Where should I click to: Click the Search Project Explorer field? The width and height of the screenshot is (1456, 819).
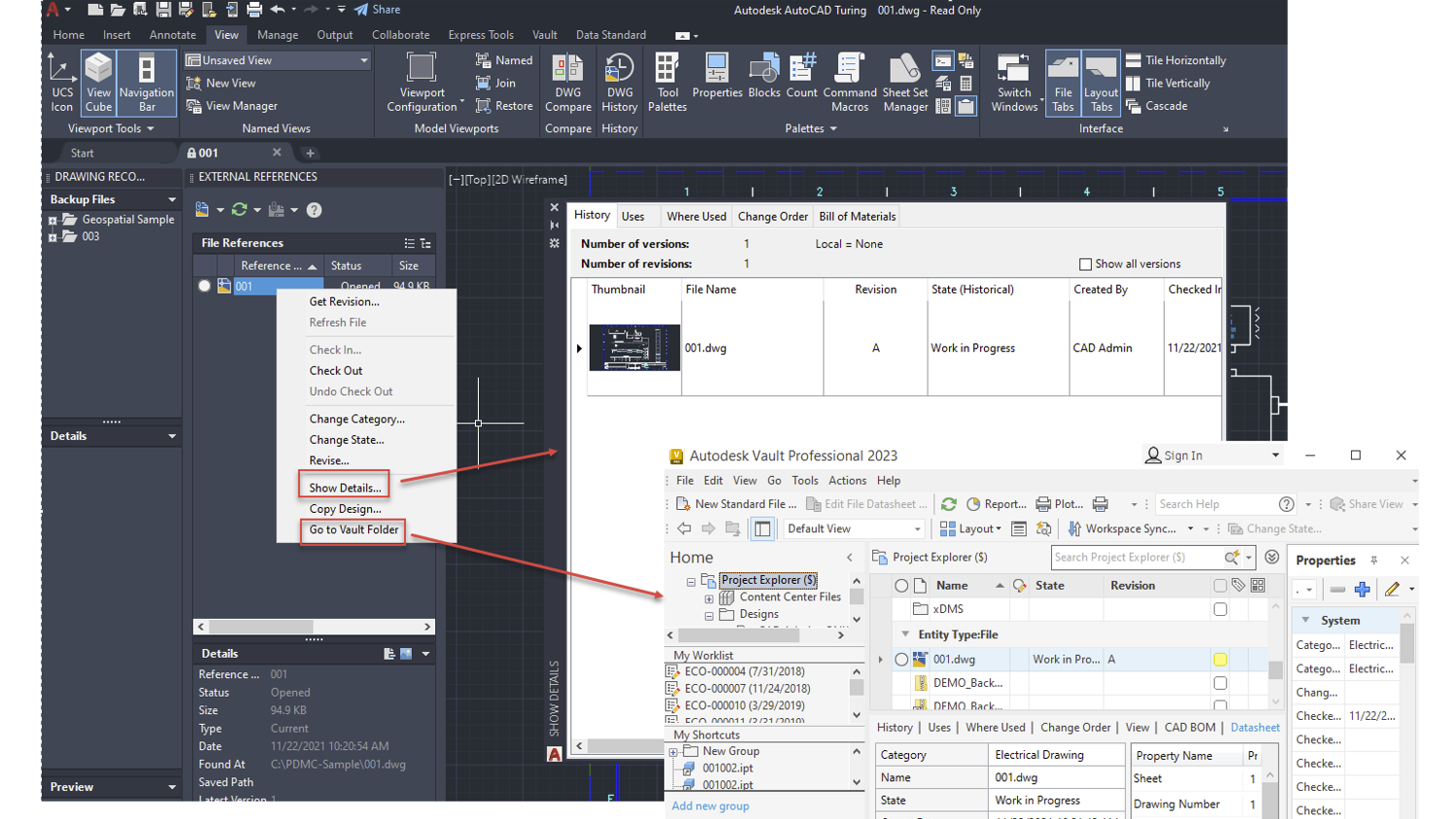[x=1135, y=558]
